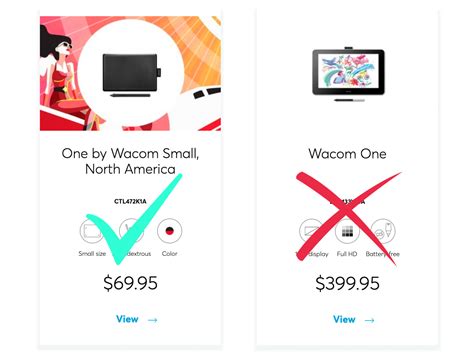474x361 pixels.
Task: Click the Color label text
Action: pyautogui.click(x=169, y=254)
